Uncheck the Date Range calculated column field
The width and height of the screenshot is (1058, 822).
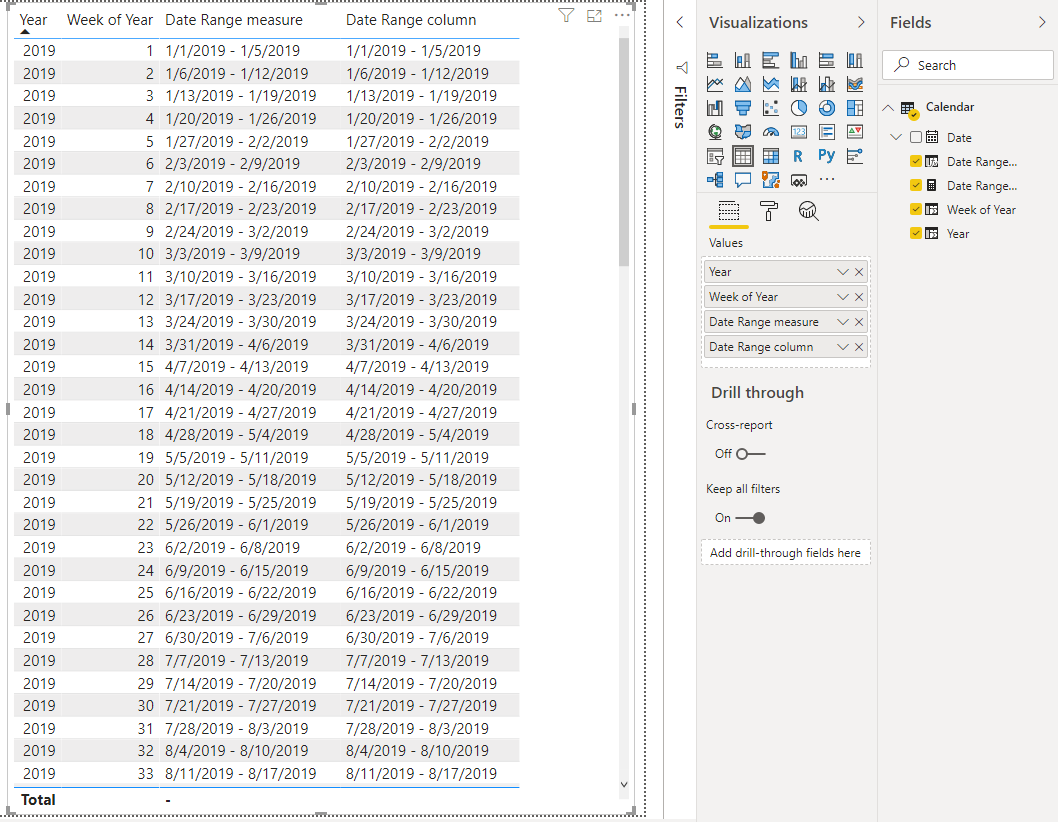pos(916,161)
